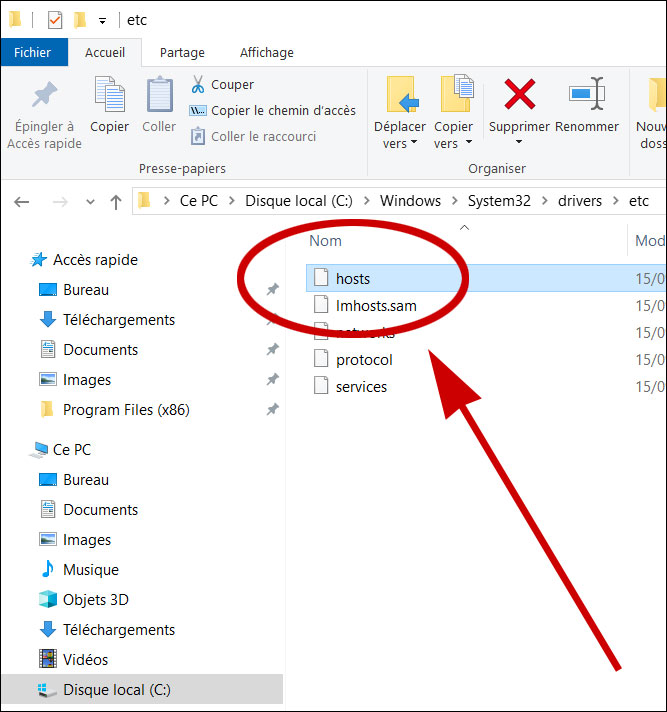
Task: Click the Coller clipboard icon
Action: (x=159, y=94)
